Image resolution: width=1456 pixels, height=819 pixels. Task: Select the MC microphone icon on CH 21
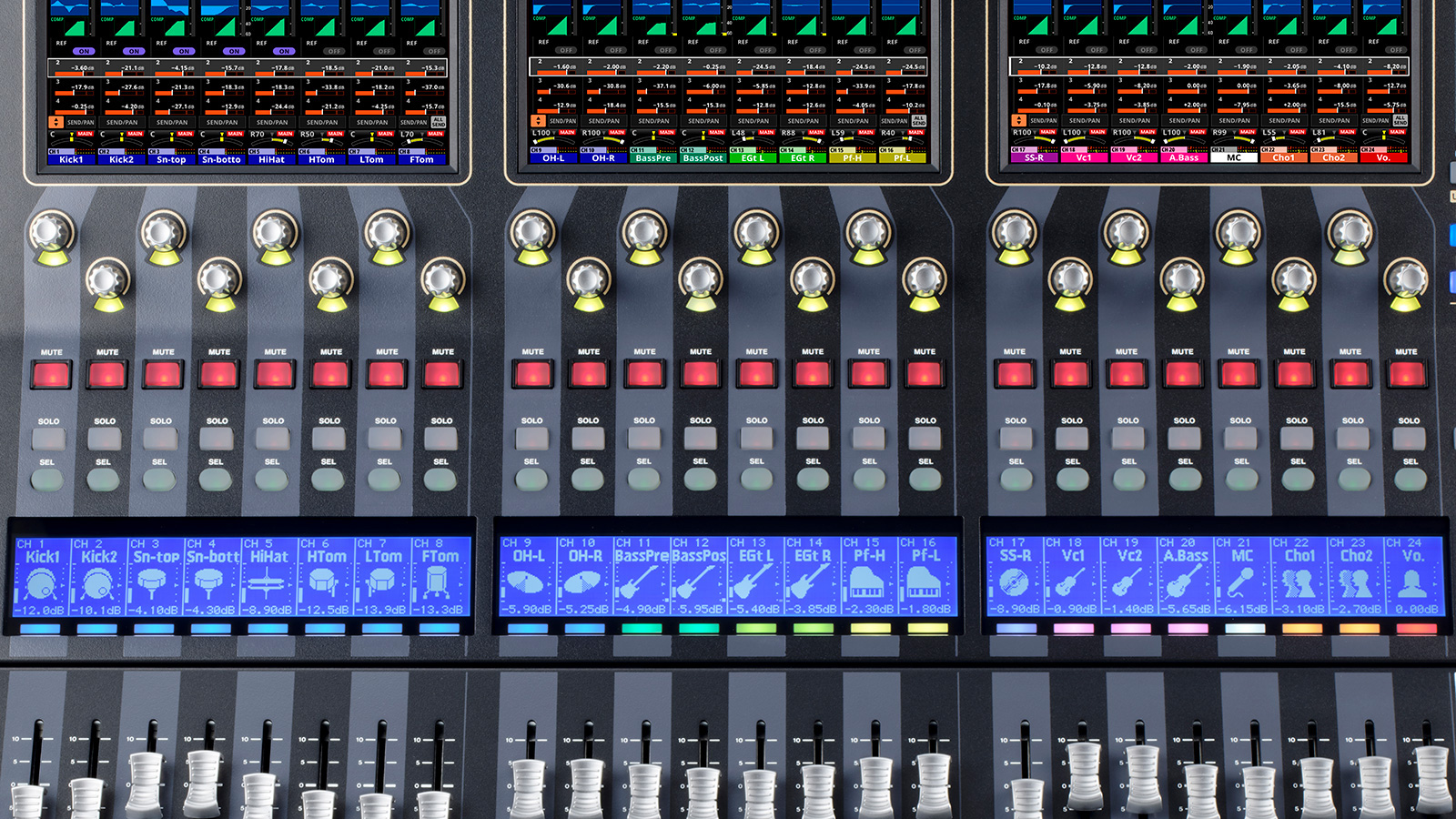tap(1242, 582)
